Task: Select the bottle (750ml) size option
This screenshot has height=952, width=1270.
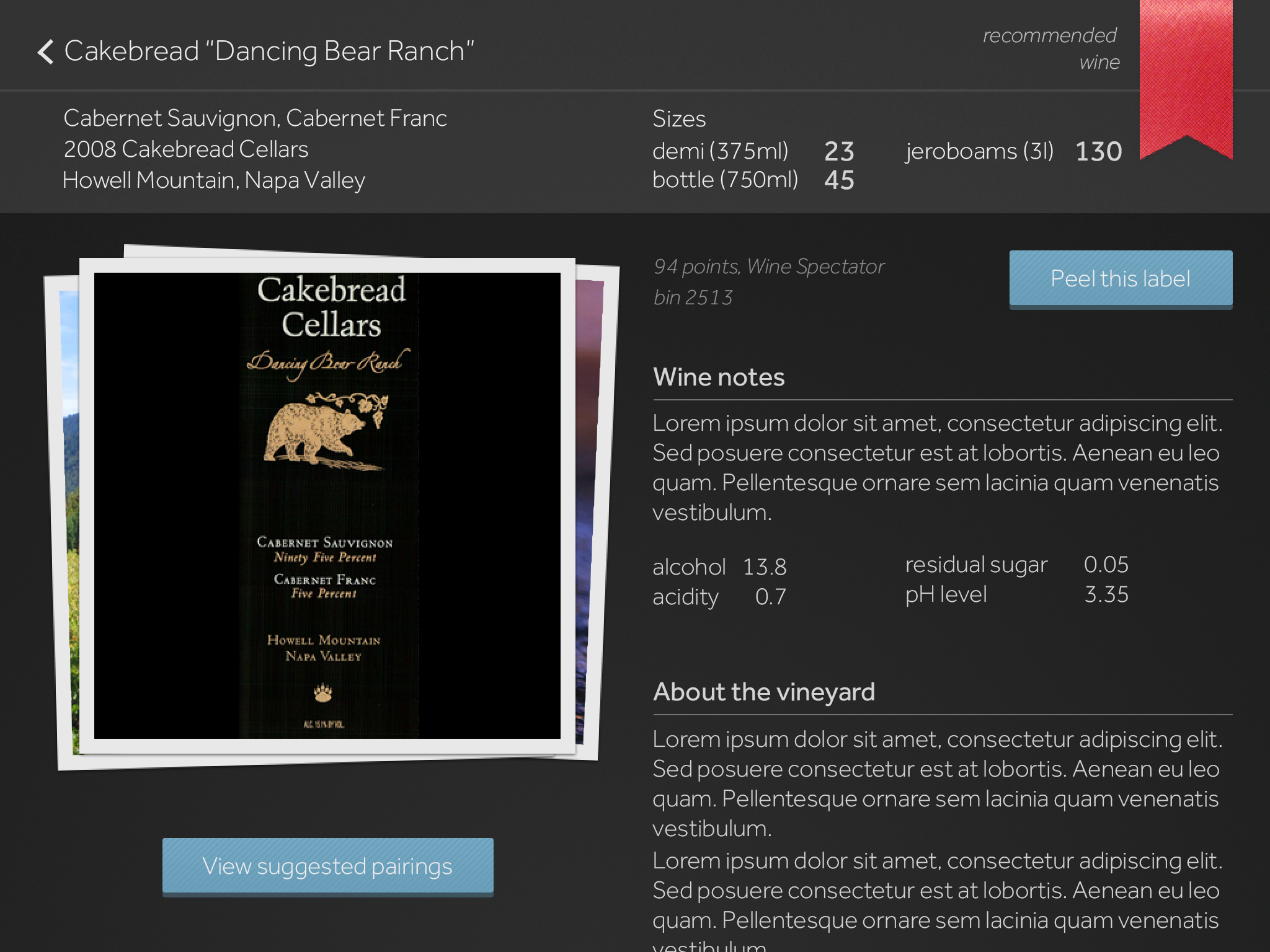Action: coord(725,180)
